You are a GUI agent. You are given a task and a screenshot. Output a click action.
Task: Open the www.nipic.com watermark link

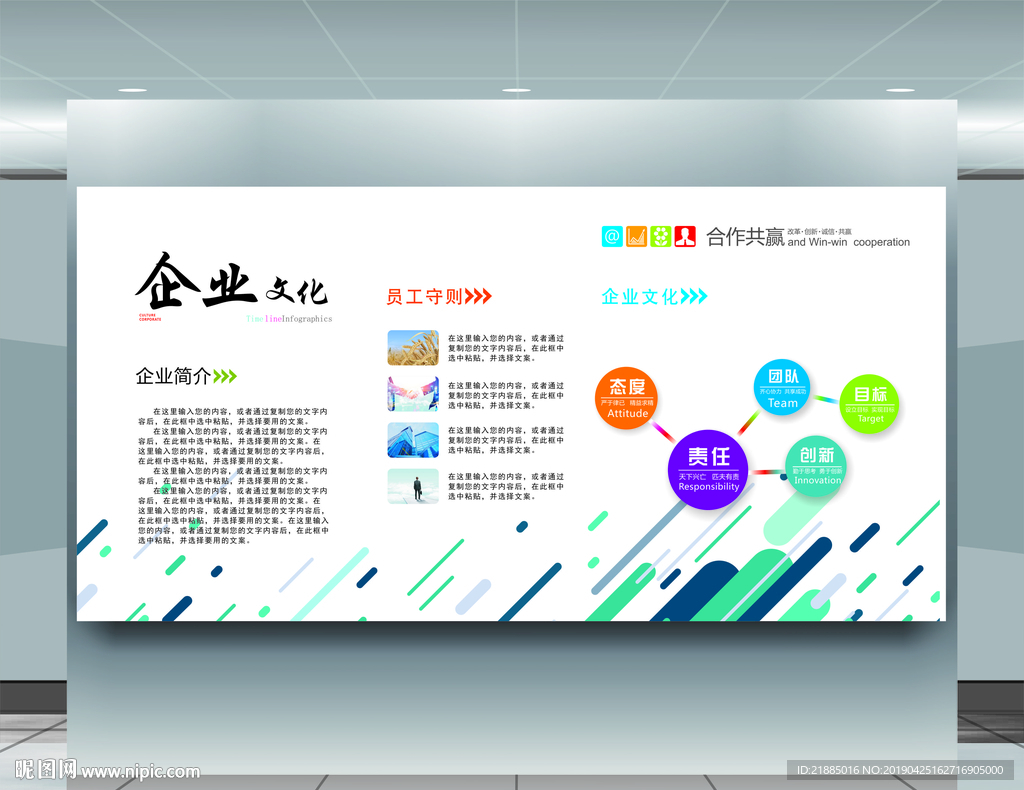140,771
